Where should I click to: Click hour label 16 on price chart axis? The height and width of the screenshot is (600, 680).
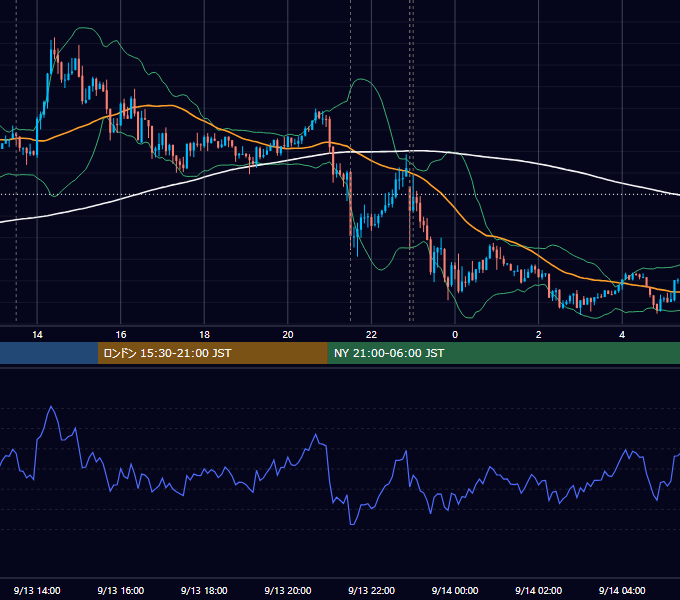click(x=121, y=335)
